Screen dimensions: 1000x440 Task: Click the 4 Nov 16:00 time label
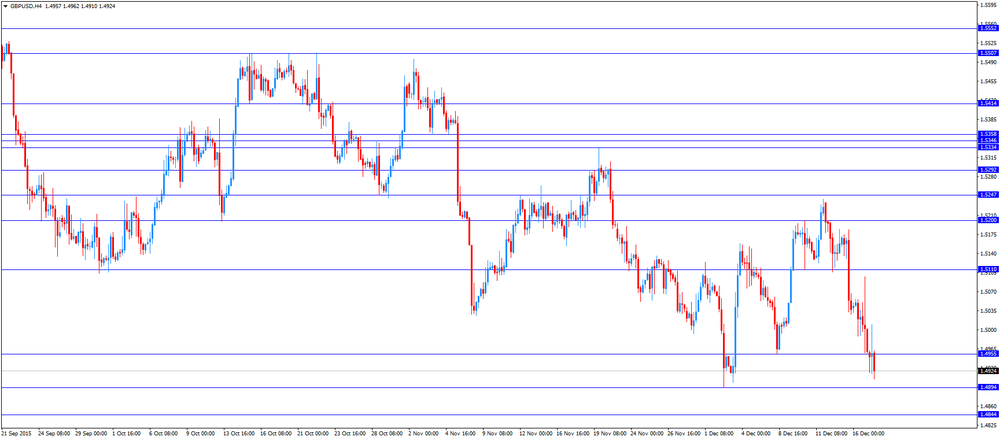click(x=460, y=435)
